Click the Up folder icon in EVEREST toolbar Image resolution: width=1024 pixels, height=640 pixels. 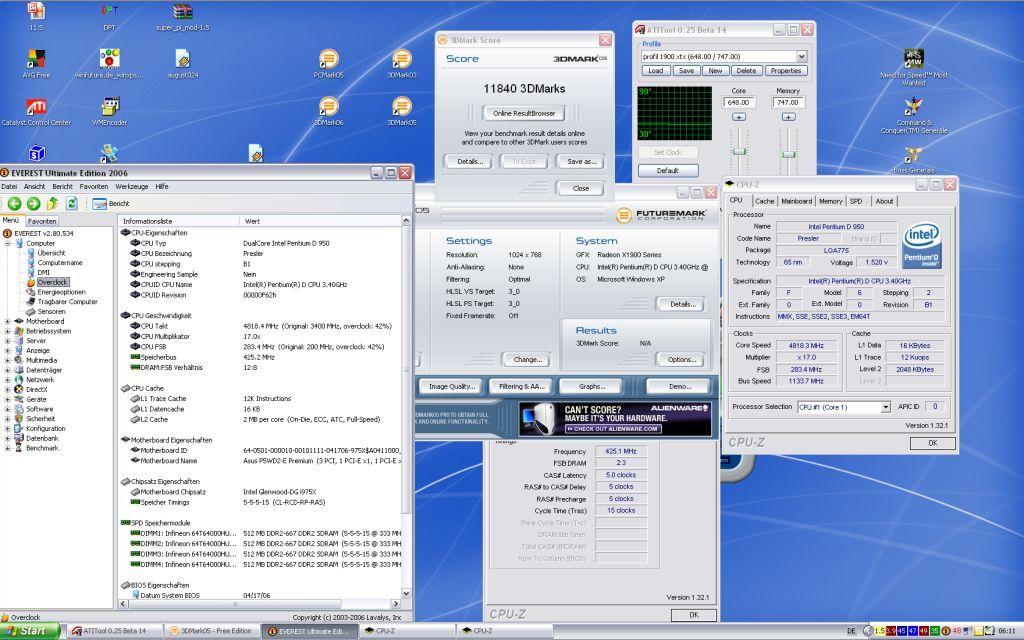[x=52, y=204]
